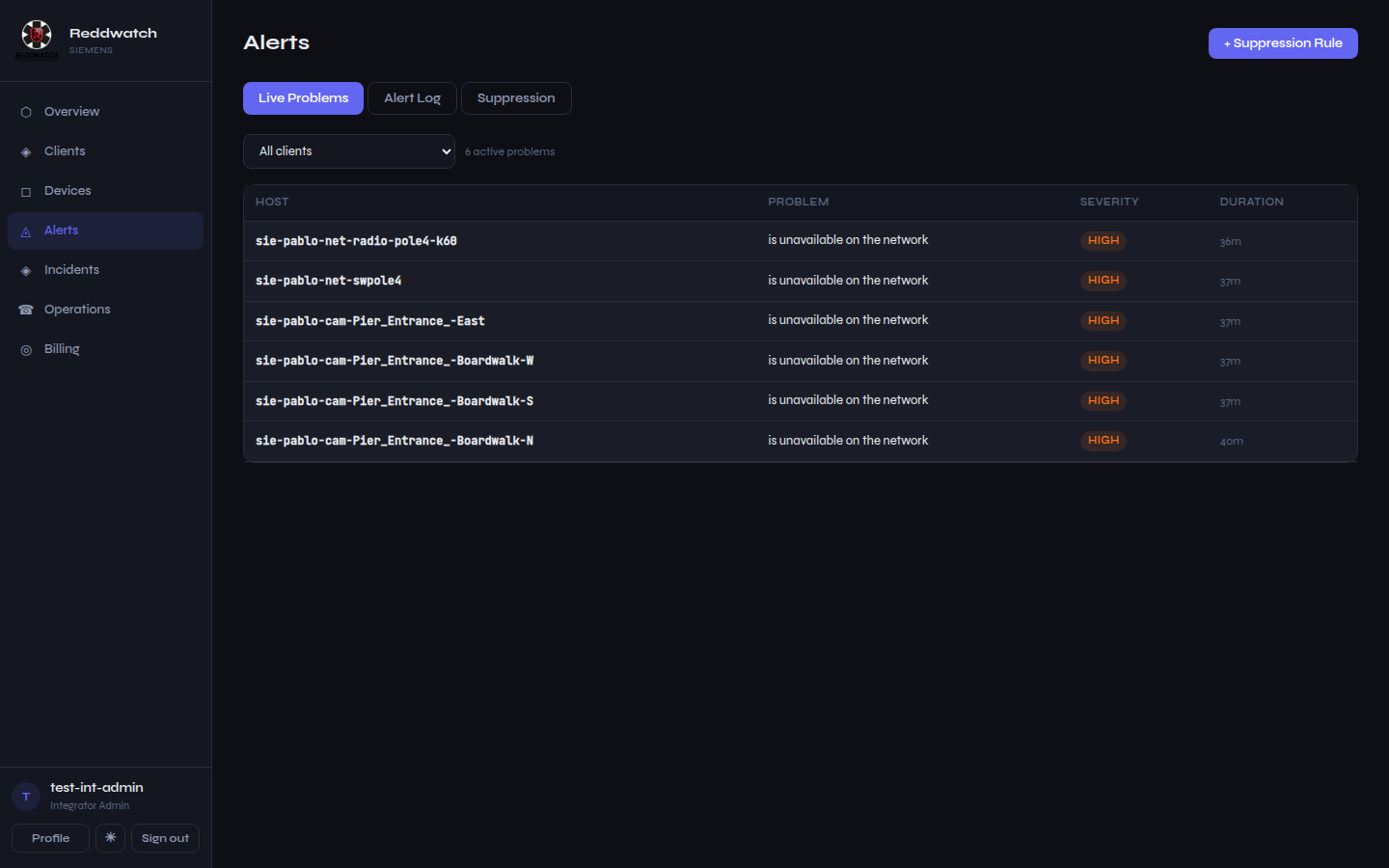The width and height of the screenshot is (1389, 868).
Task: Open the Billing circle icon
Action: tap(26, 349)
